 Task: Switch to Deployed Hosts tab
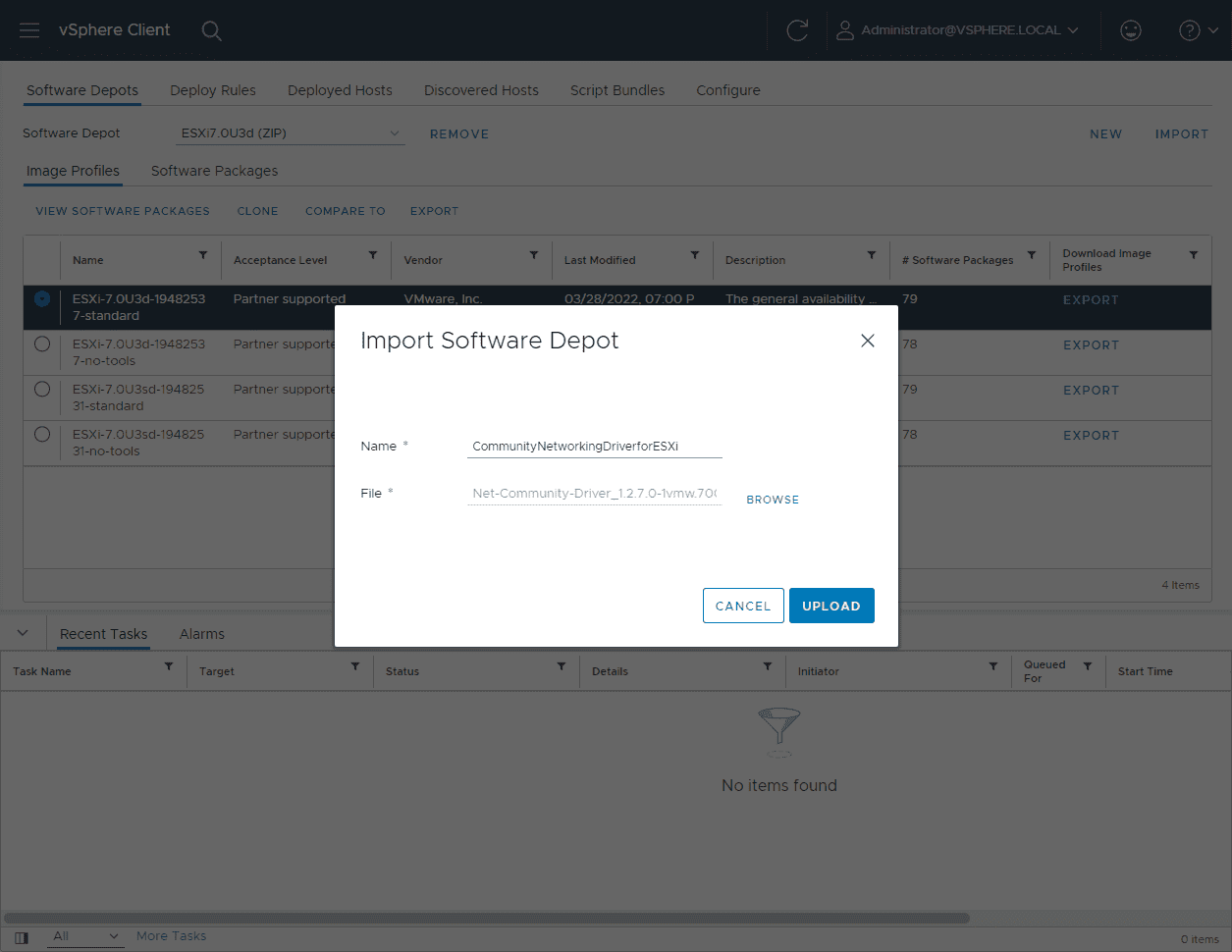(340, 90)
